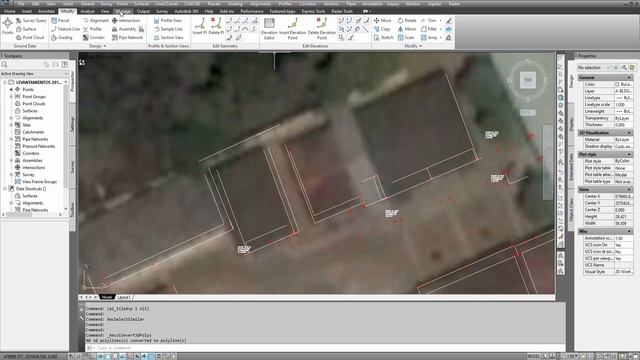Expand the Survey tree node
Image resolution: width=640 pixels, height=360 pixels.
[x=11, y=175]
